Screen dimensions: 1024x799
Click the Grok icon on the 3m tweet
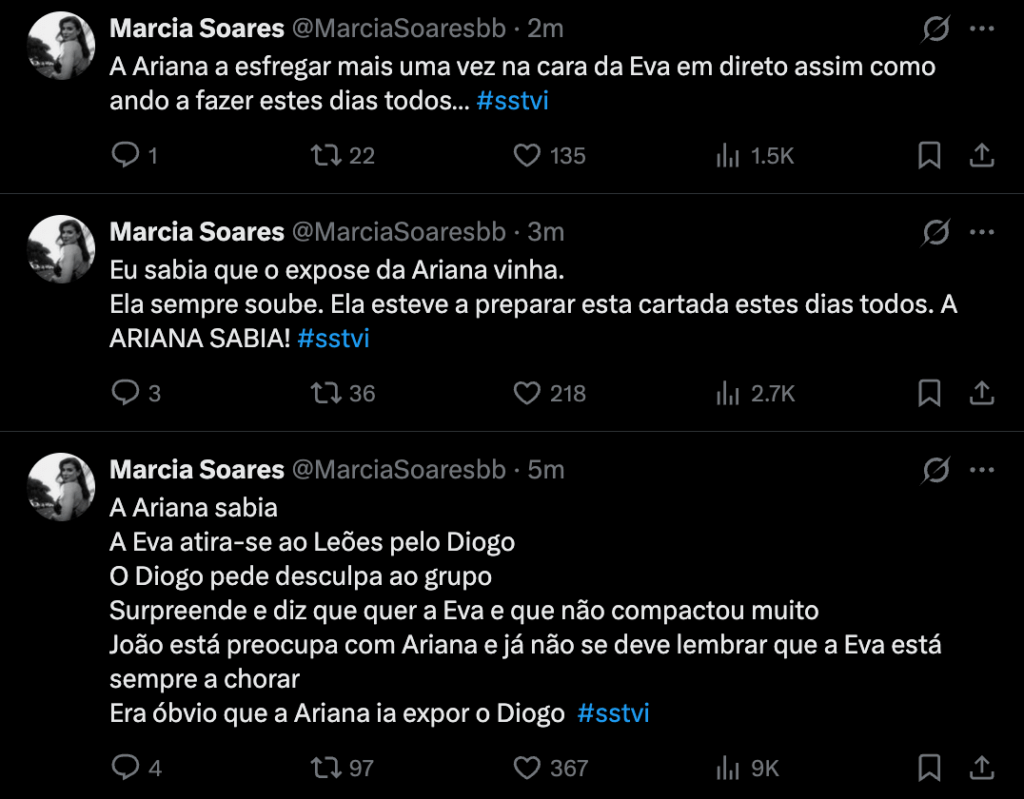tap(935, 233)
